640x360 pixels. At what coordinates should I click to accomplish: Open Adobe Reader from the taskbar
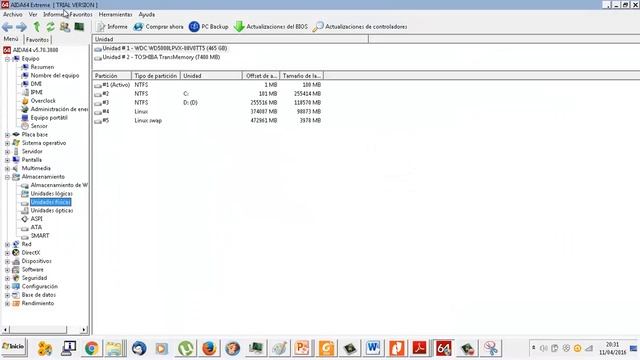pos(420,348)
